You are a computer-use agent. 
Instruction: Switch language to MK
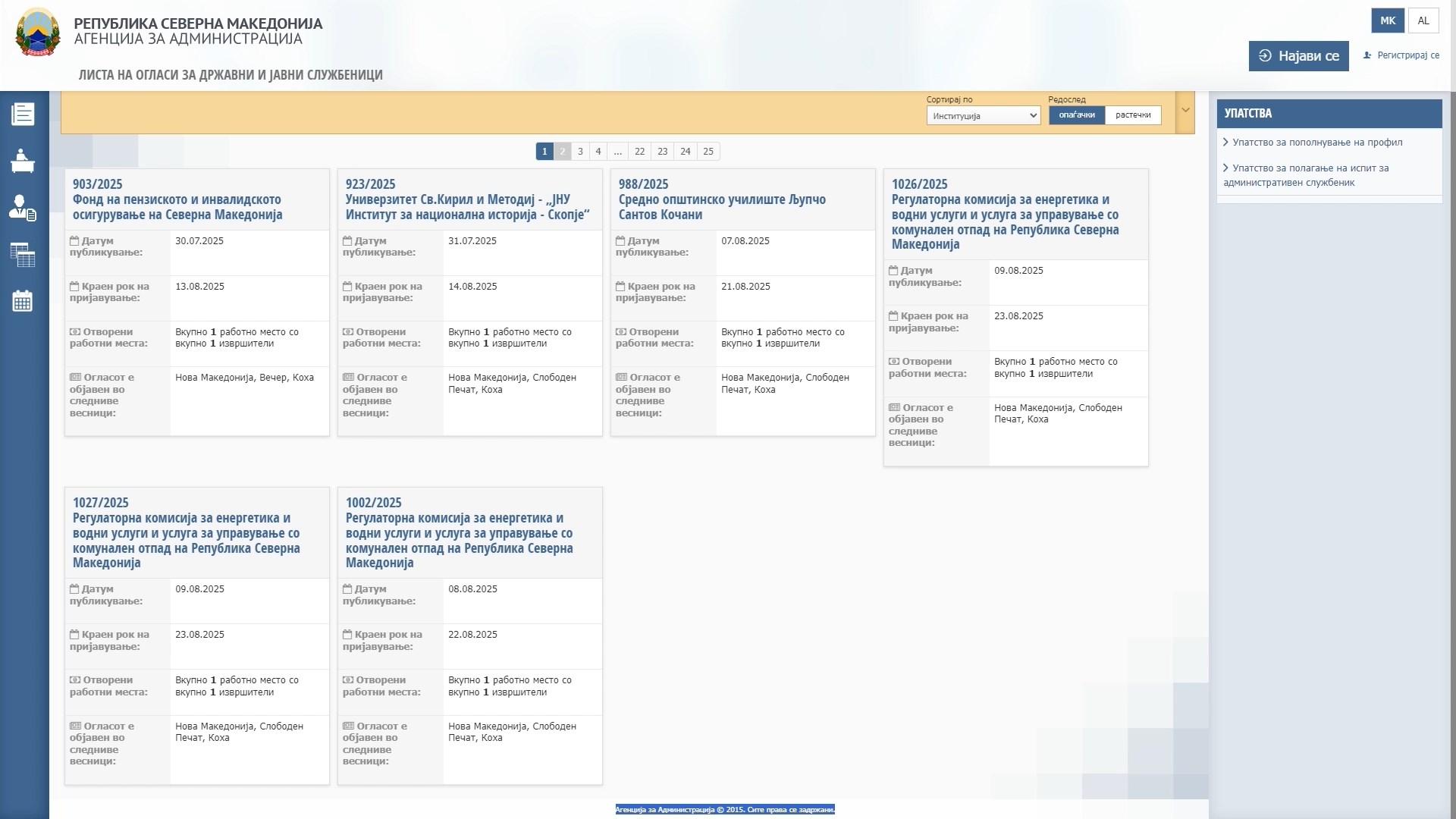[x=1387, y=20]
